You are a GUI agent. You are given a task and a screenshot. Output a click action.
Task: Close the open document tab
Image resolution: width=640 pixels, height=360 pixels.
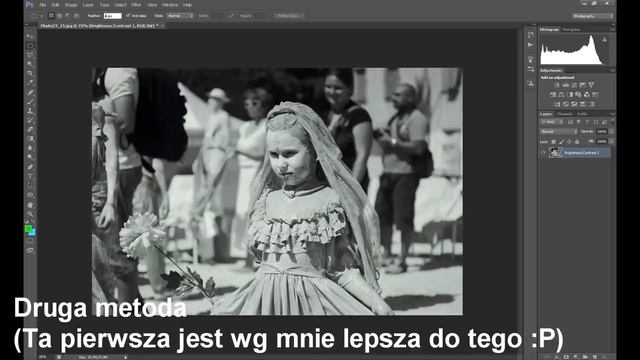tap(162, 26)
